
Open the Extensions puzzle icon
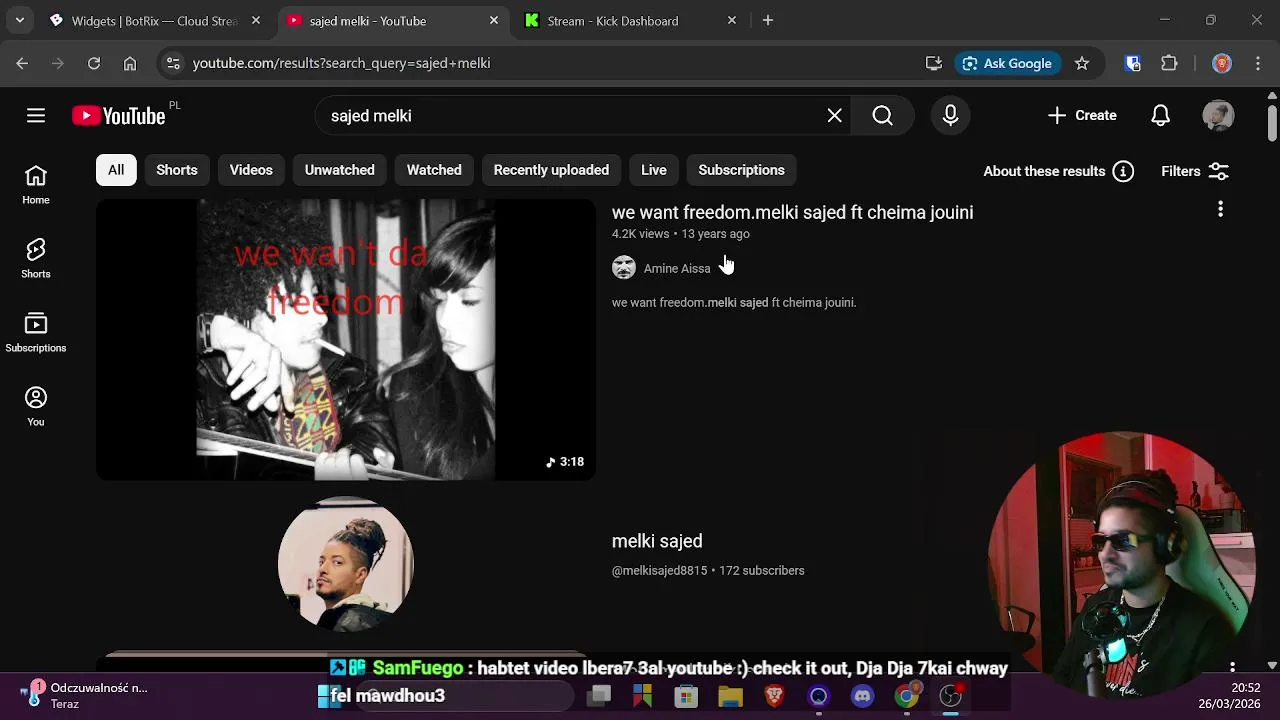coord(1169,63)
